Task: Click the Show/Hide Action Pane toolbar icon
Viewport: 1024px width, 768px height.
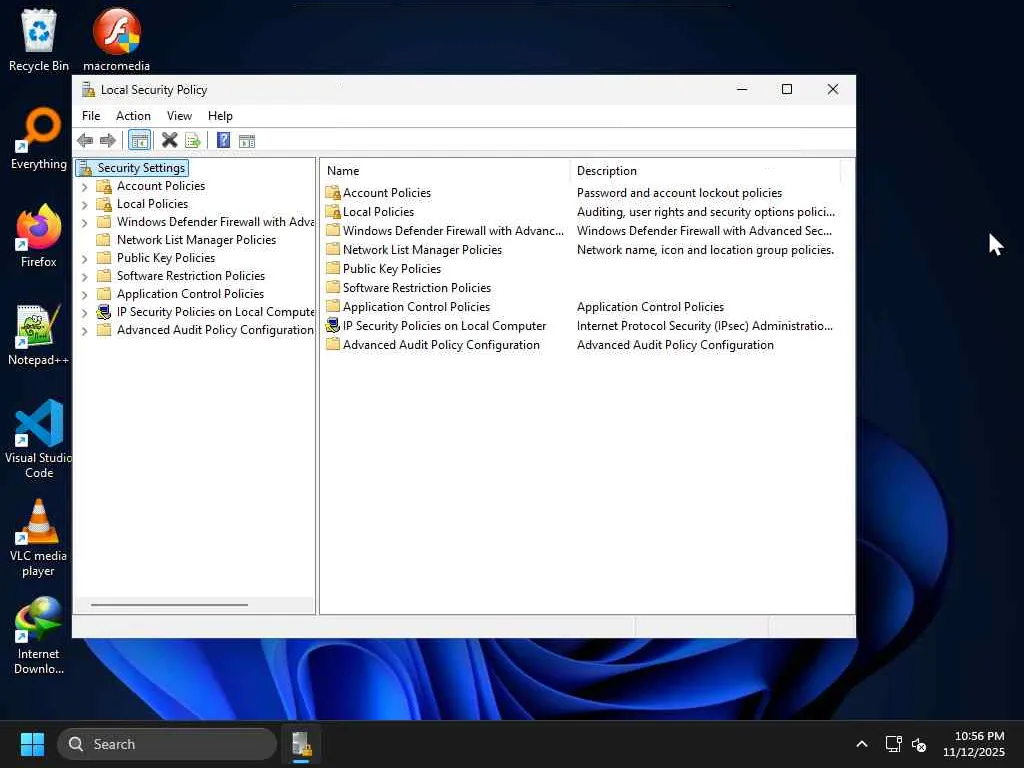Action: pyautogui.click(x=247, y=141)
